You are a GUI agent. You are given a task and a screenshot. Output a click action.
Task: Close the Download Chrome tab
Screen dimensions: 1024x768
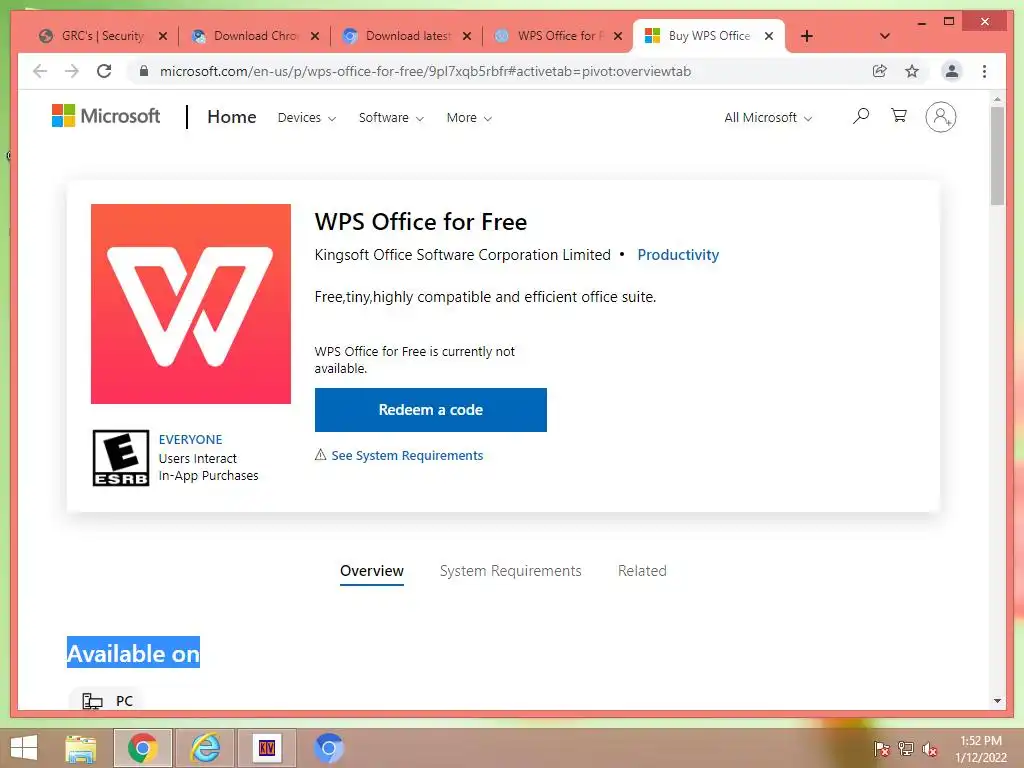click(315, 36)
